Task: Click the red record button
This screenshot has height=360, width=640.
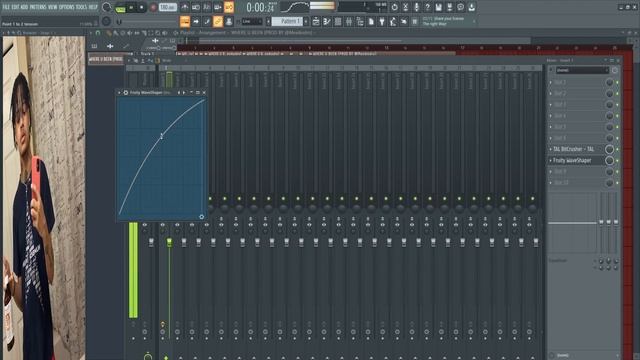Action: click(153, 7)
